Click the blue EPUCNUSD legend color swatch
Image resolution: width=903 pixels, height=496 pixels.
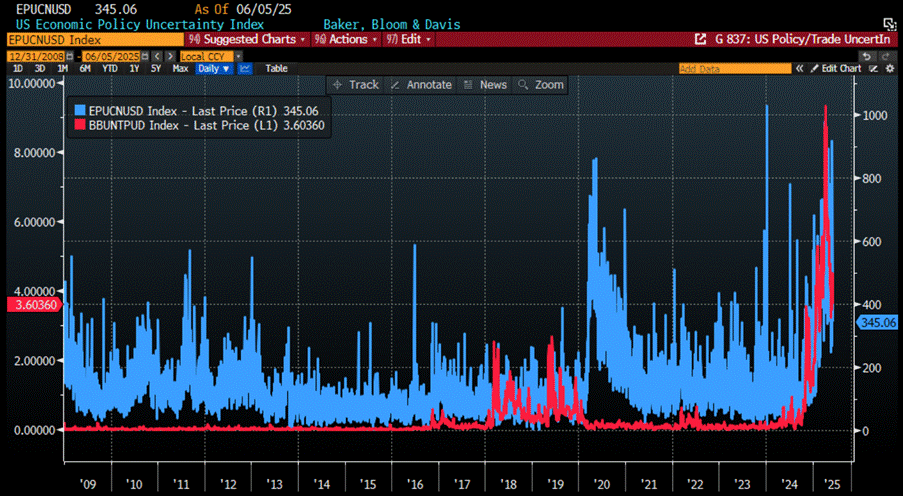pyautogui.click(x=79, y=111)
